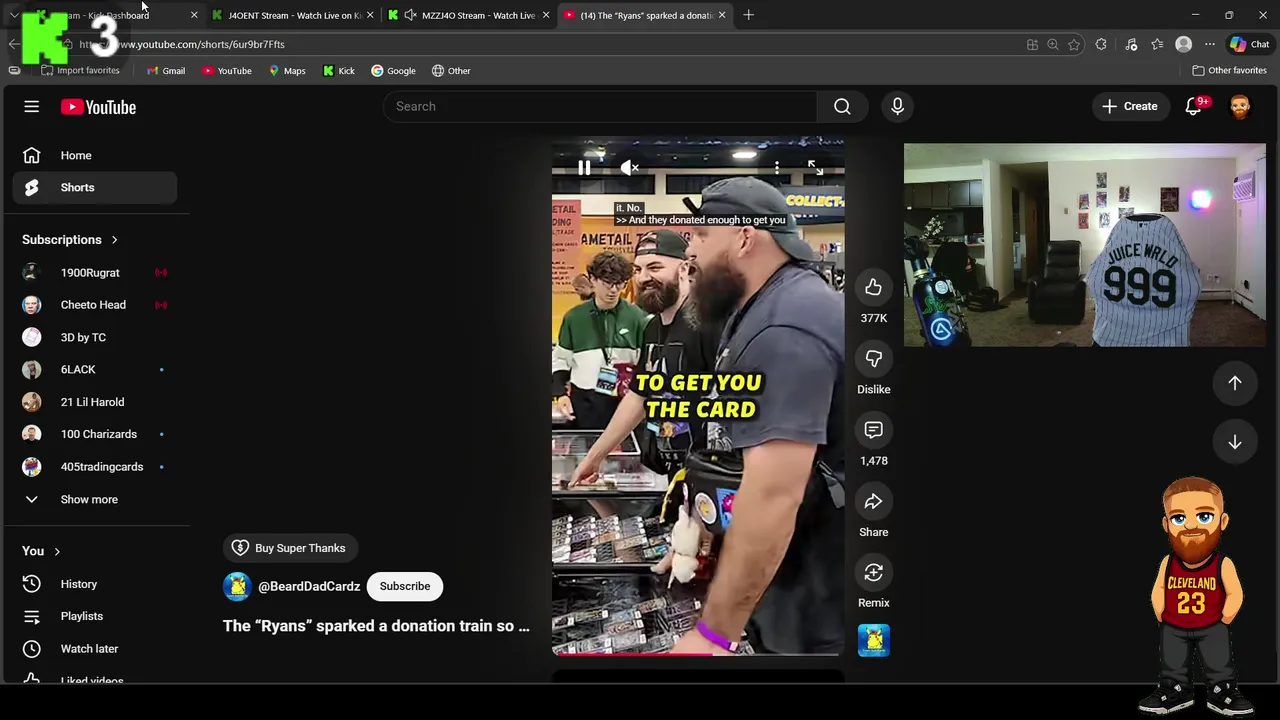Viewport: 1280px width, 720px height.
Task: Open the 100 Charizards channel
Action: point(95,434)
